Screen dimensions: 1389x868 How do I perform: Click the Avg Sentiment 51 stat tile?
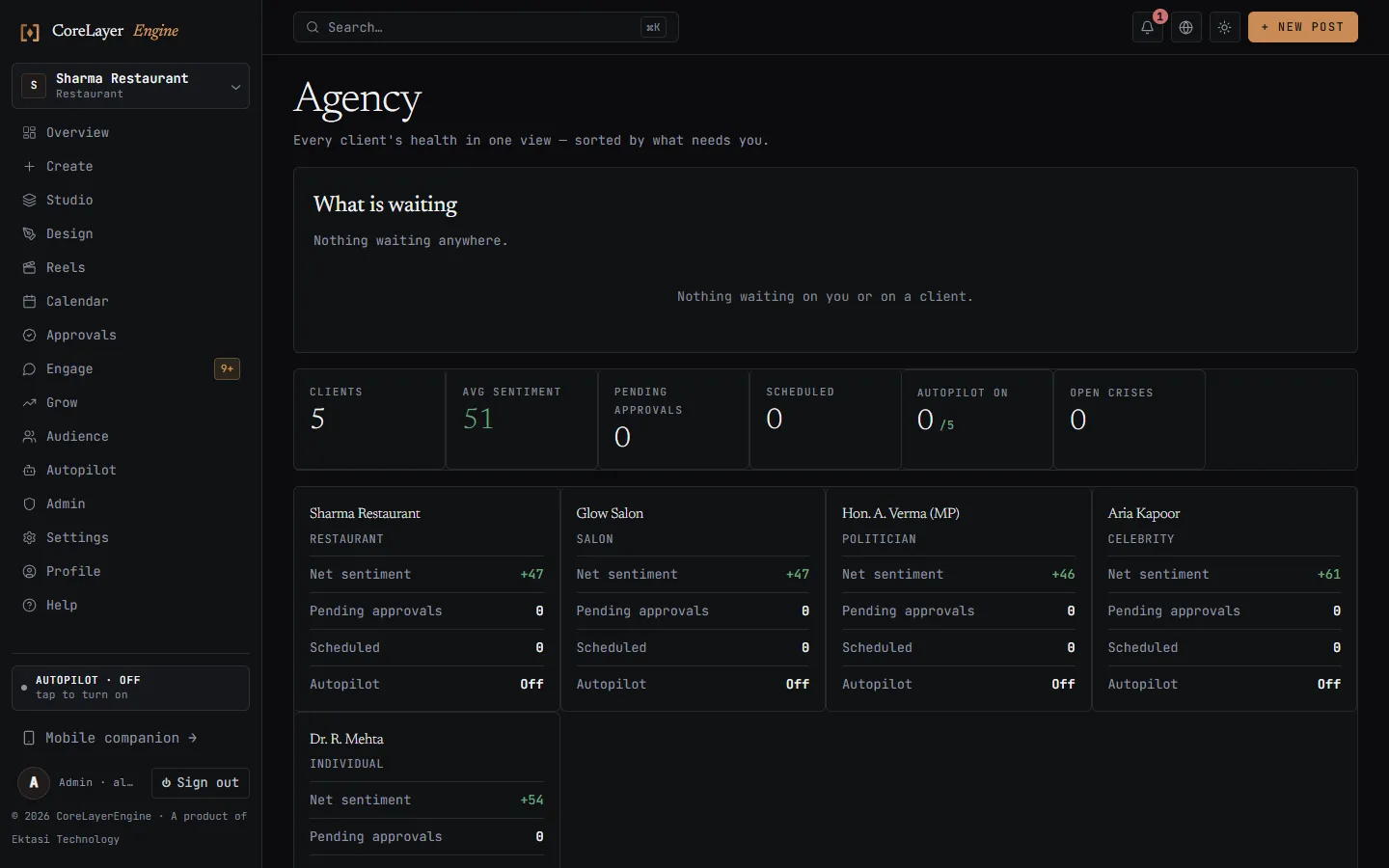pyautogui.click(x=522, y=420)
